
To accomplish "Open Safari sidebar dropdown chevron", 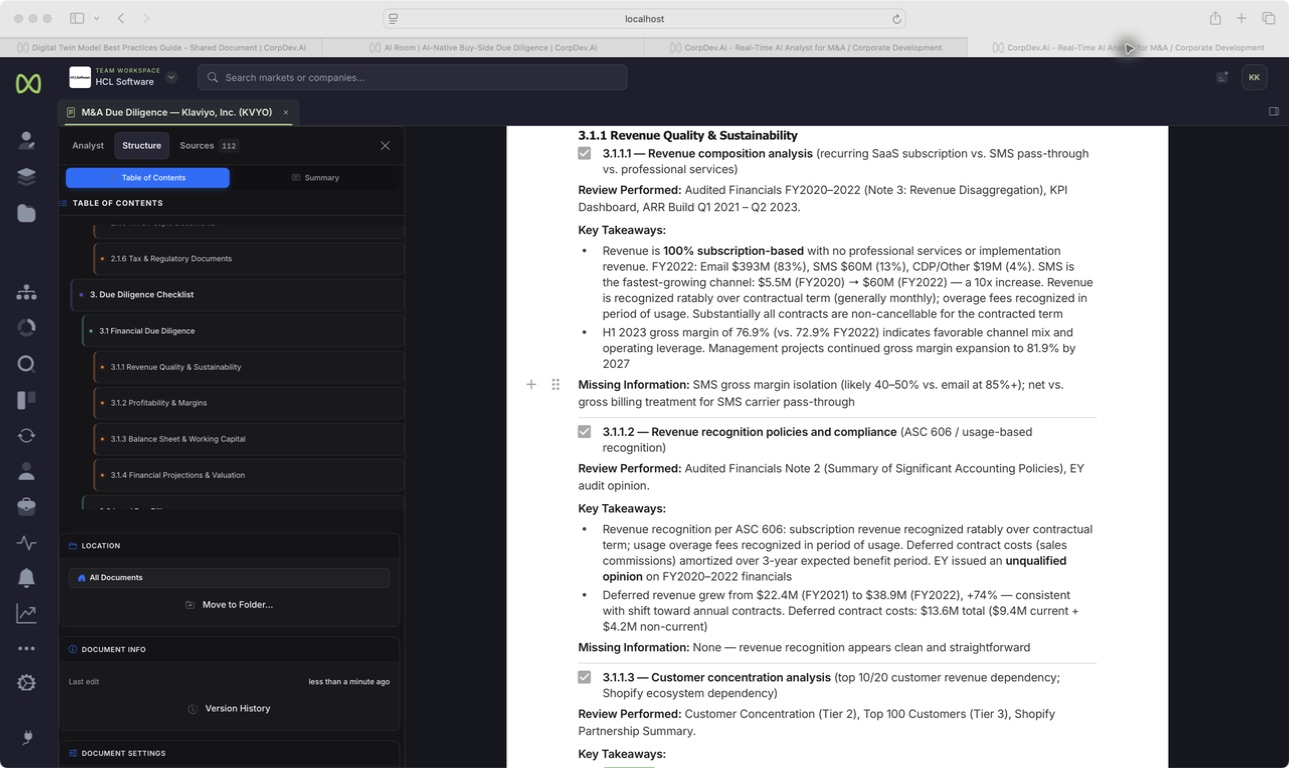I will [96, 18].
